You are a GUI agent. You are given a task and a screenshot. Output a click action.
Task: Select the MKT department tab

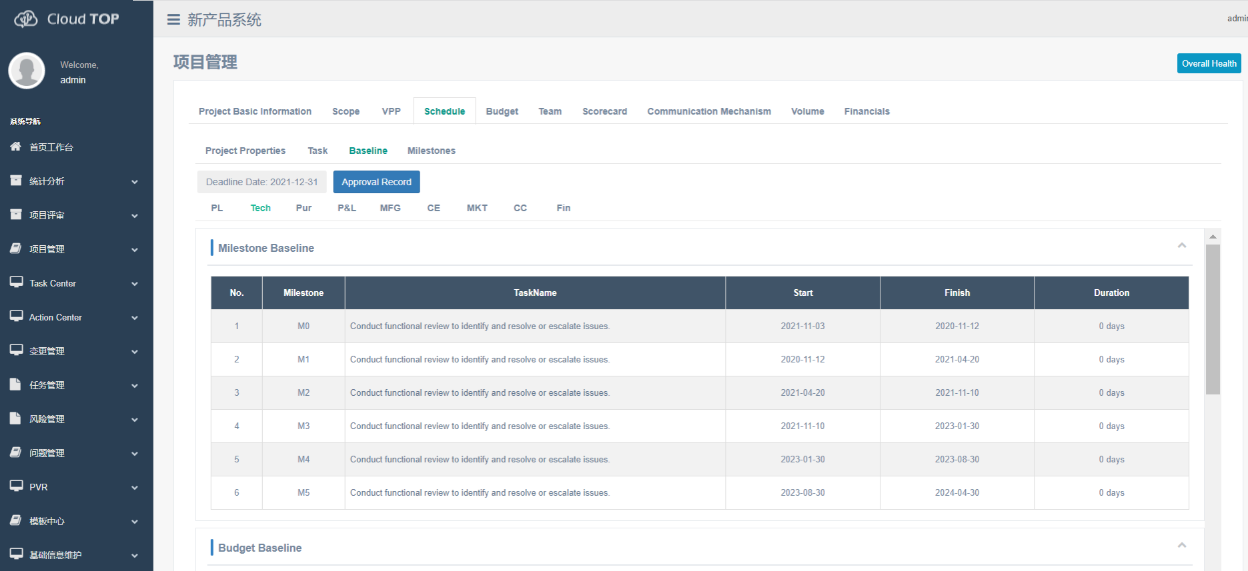click(477, 208)
